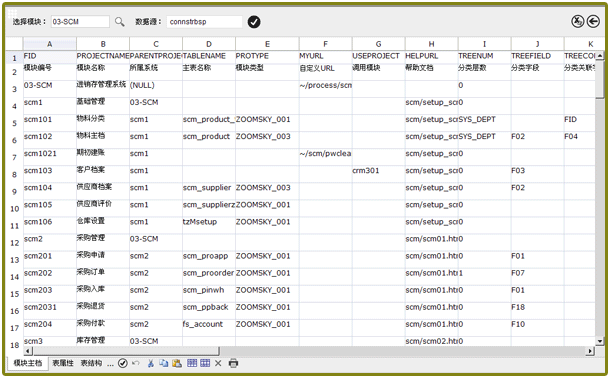This screenshot has height=378, width=610.
Task: Click the FID header cell in row 1
Action: point(49,56)
